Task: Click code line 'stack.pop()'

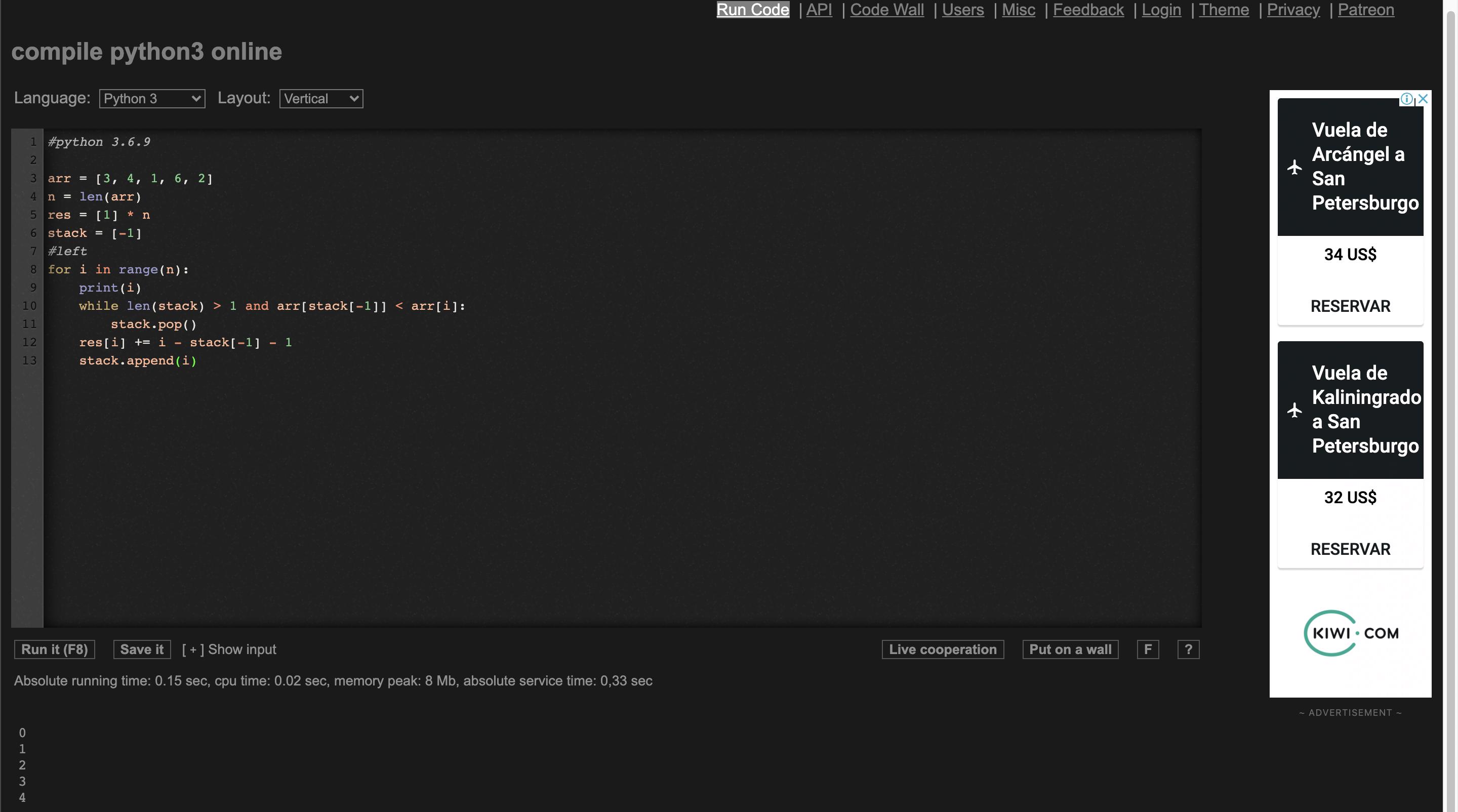Action: click(153, 324)
